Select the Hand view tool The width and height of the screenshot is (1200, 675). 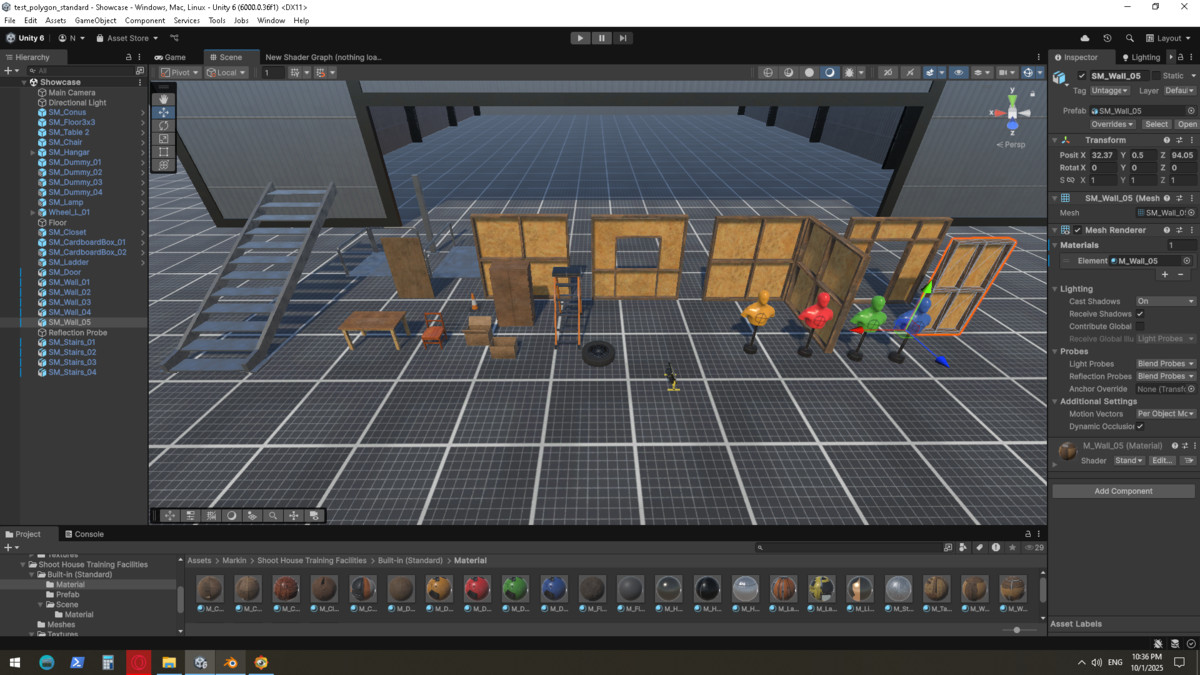tap(164, 99)
